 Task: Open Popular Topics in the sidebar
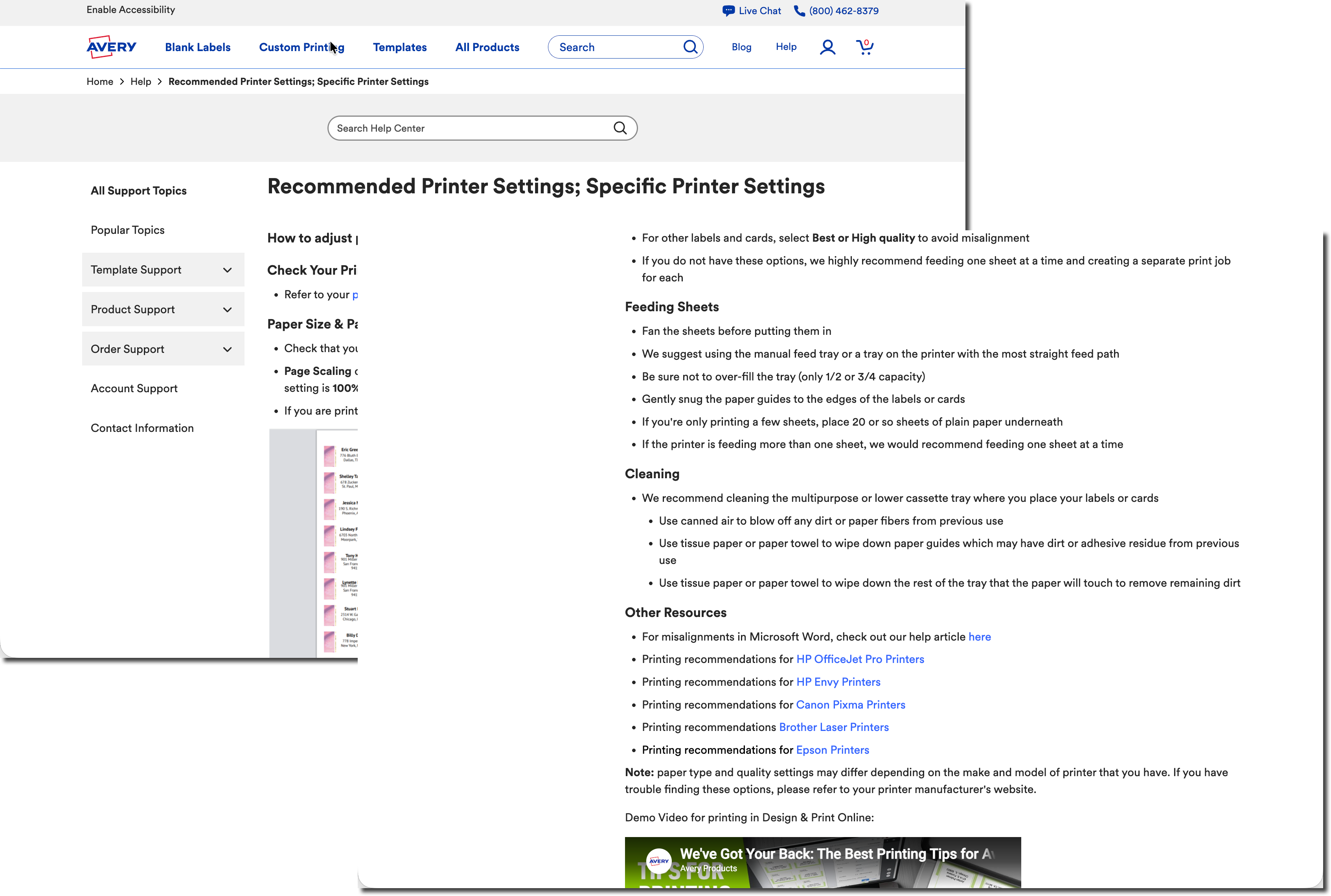tap(127, 230)
